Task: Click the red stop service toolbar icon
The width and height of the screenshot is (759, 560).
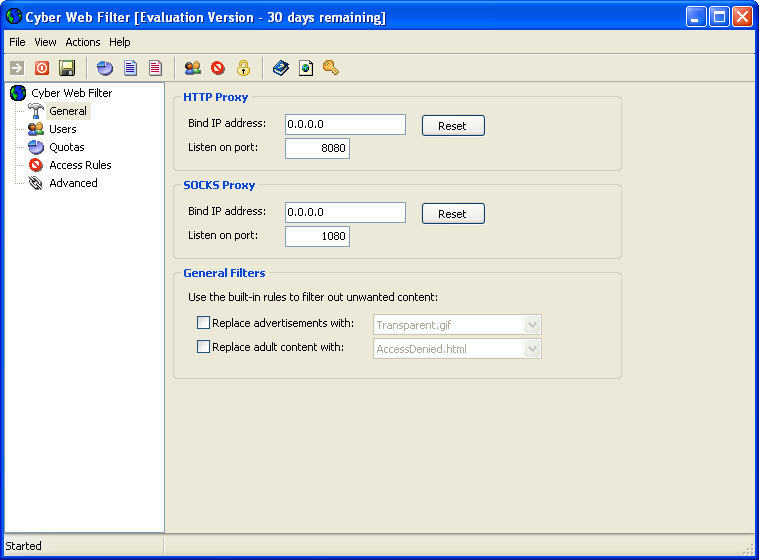Action: pos(42,68)
